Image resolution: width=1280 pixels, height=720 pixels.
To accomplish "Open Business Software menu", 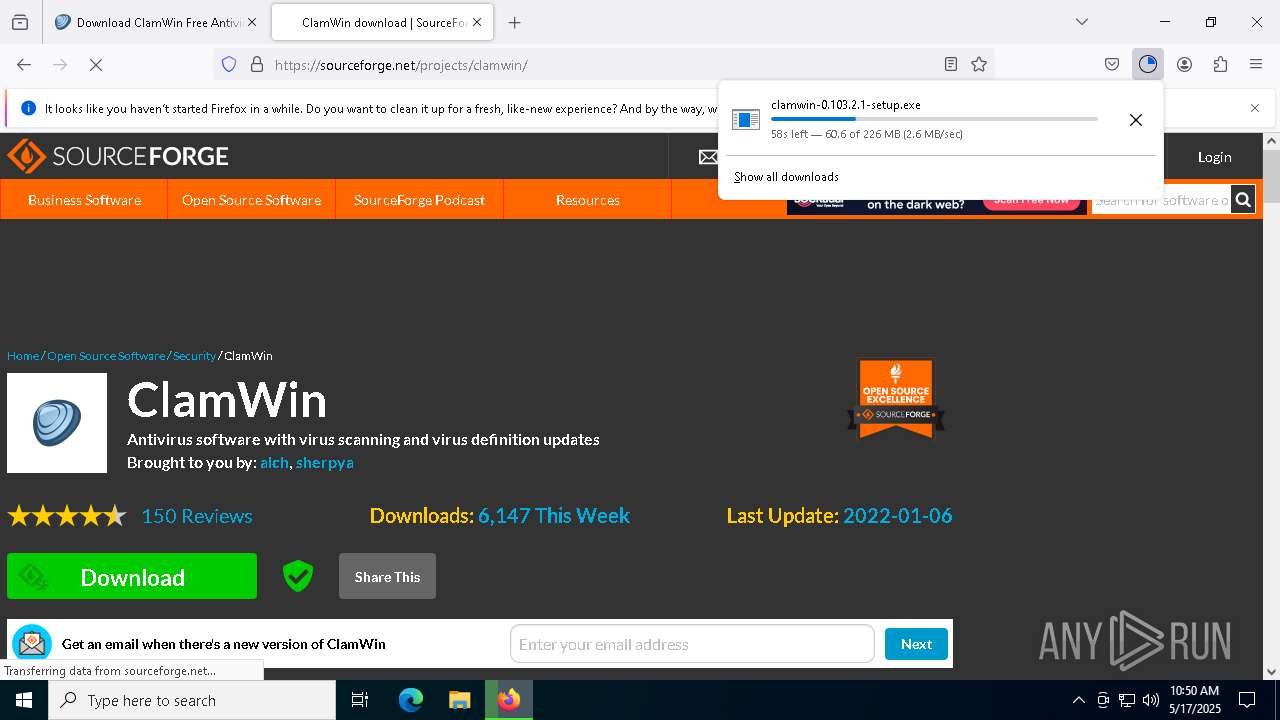I will [84, 200].
